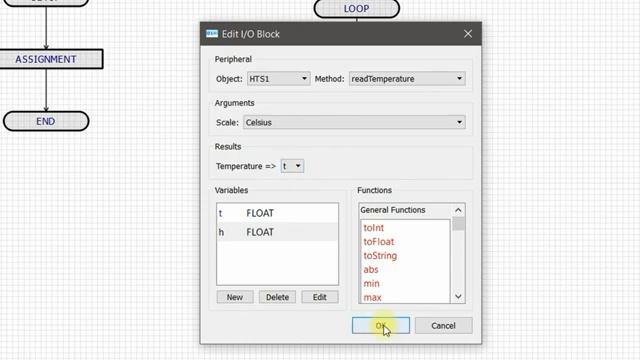Click the Edit I/O Block title icon
The image size is (640, 360).
pyautogui.click(x=212, y=34)
